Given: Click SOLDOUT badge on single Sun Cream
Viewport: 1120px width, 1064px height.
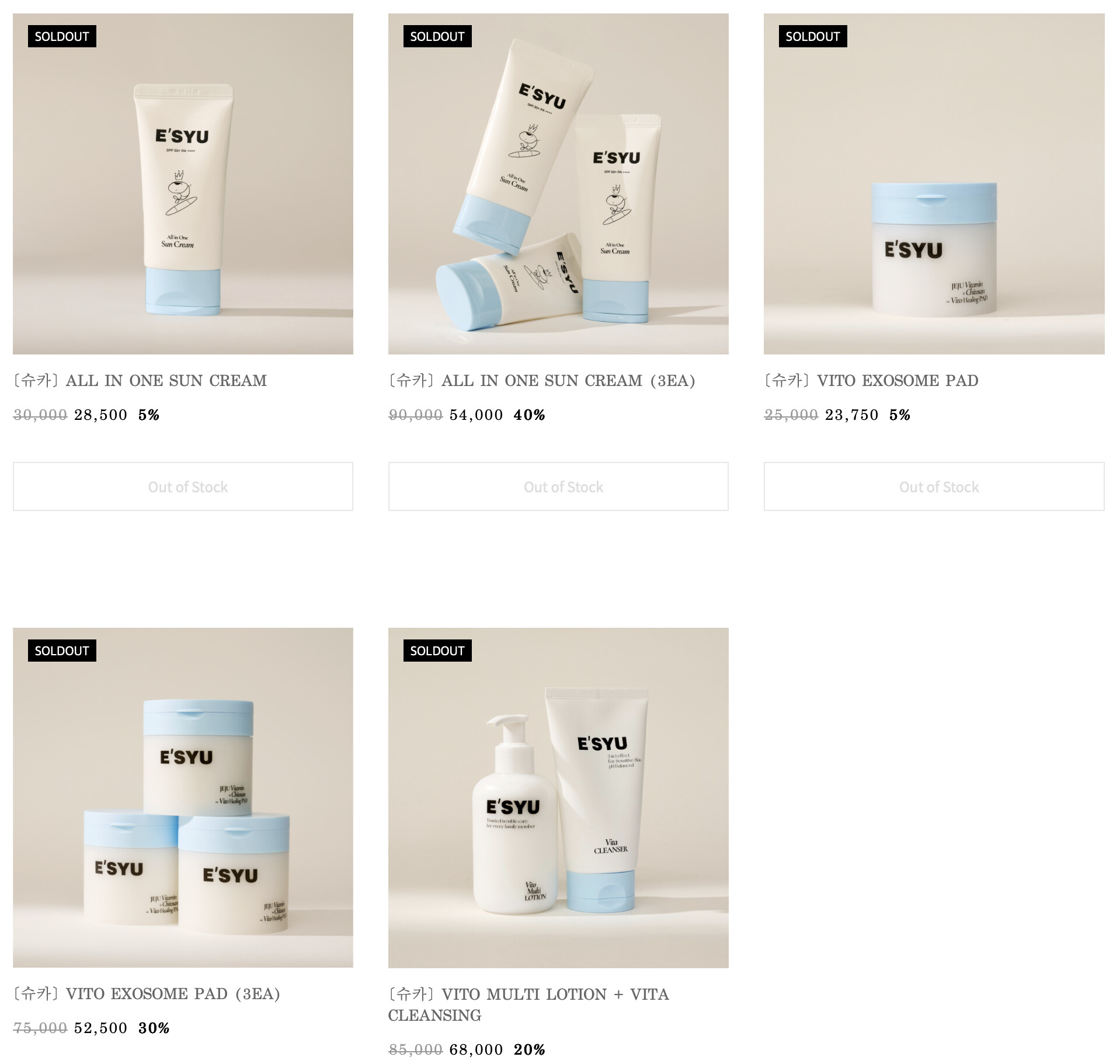Looking at the screenshot, I should click(62, 36).
